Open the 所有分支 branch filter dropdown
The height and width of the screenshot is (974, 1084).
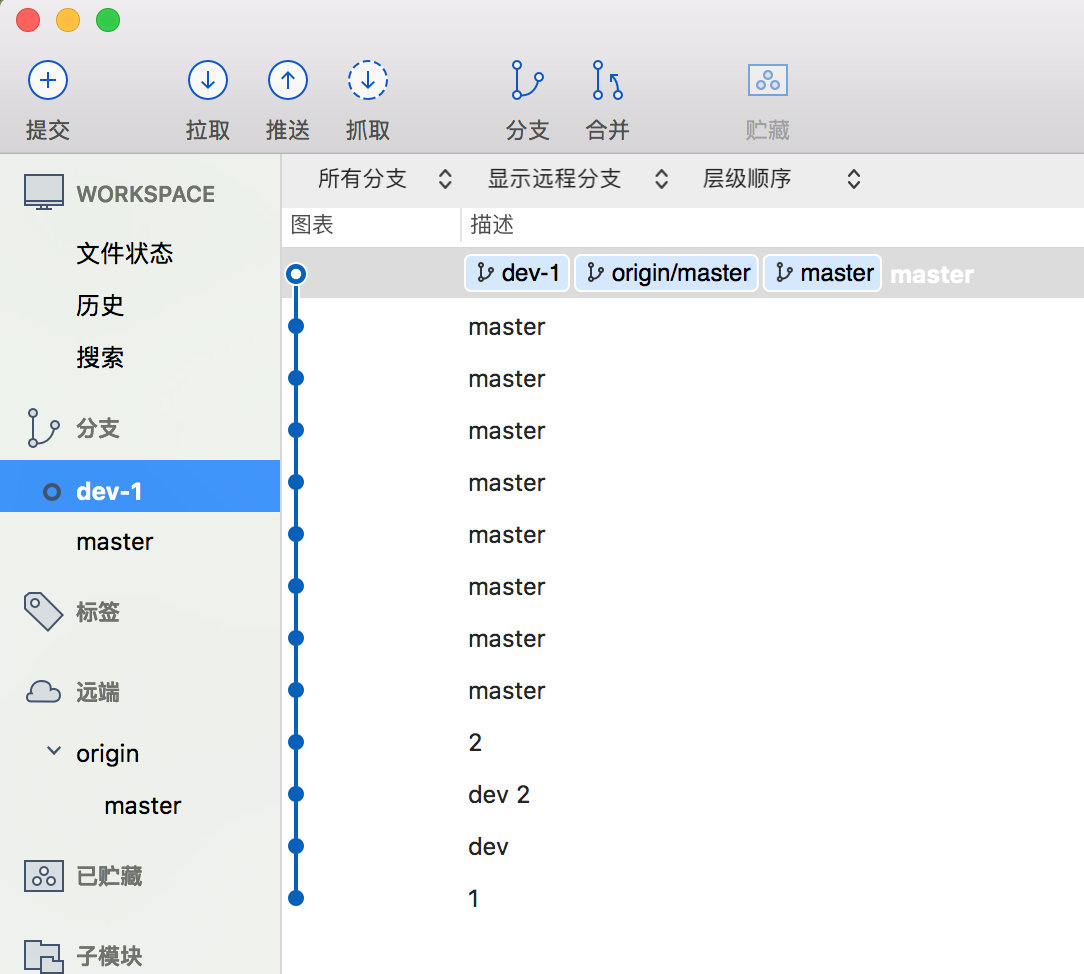[x=385, y=179]
